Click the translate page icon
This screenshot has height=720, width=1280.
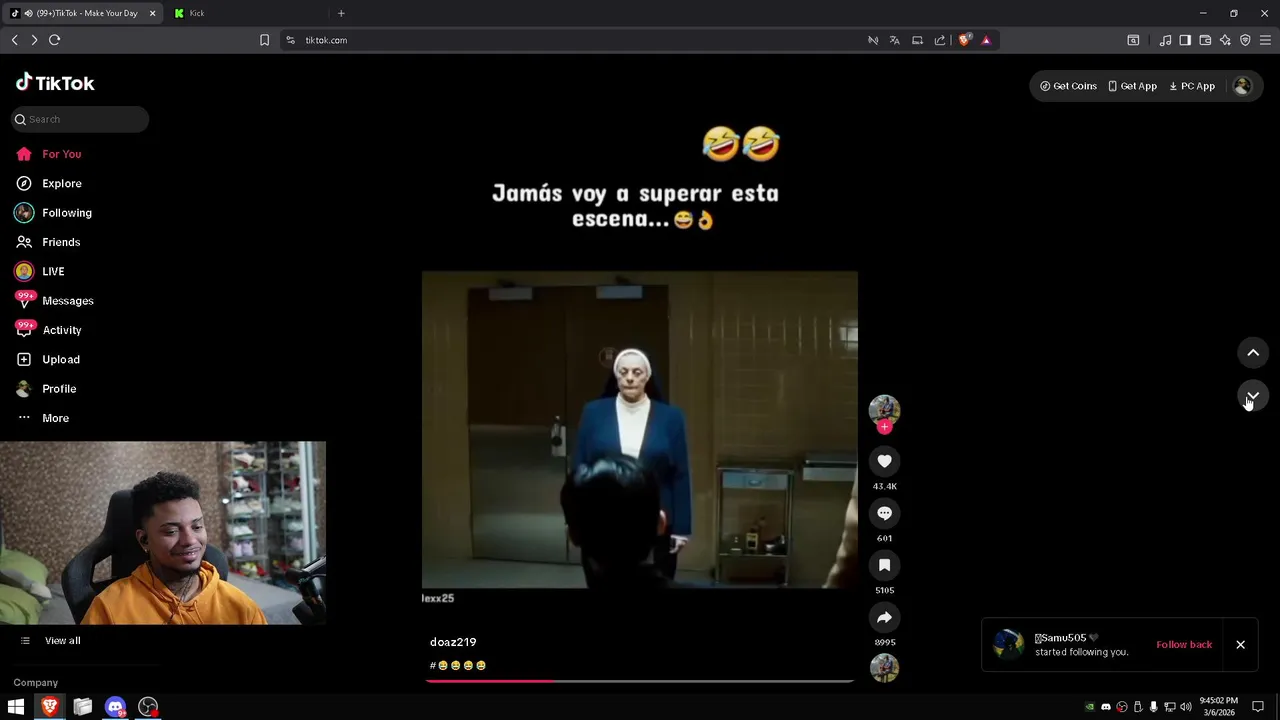(895, 40)
